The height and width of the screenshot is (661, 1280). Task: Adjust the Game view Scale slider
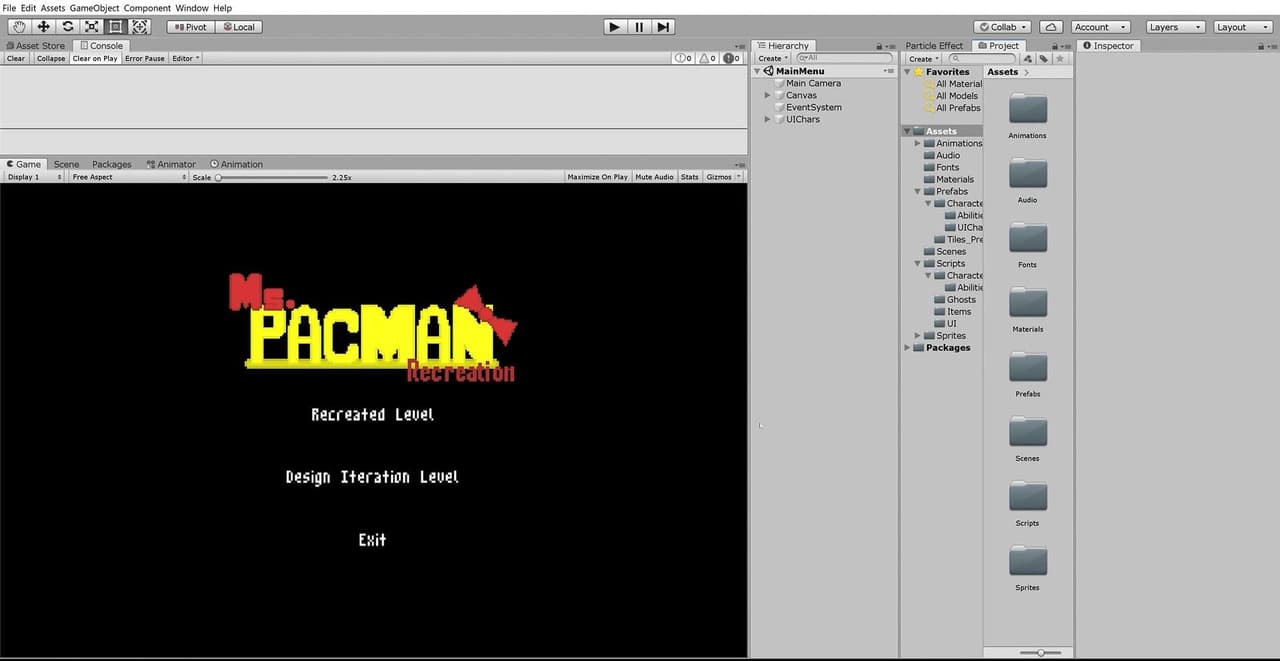(272, 177)
